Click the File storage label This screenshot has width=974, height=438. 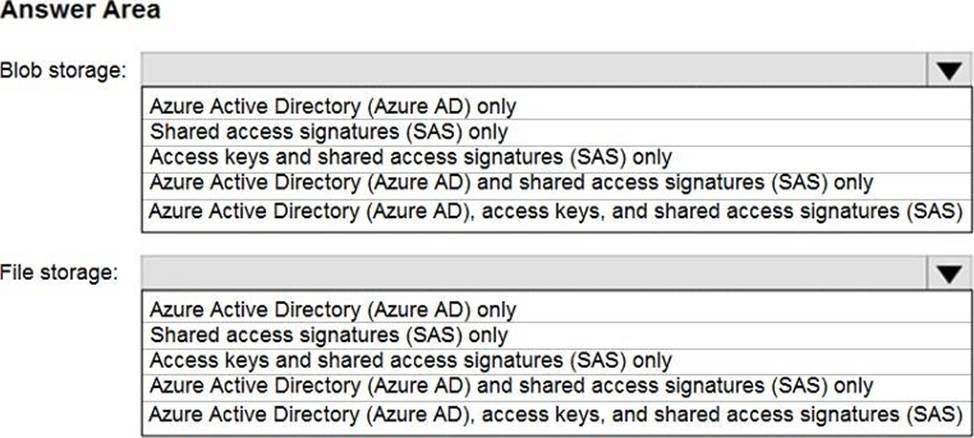point(59,273)
